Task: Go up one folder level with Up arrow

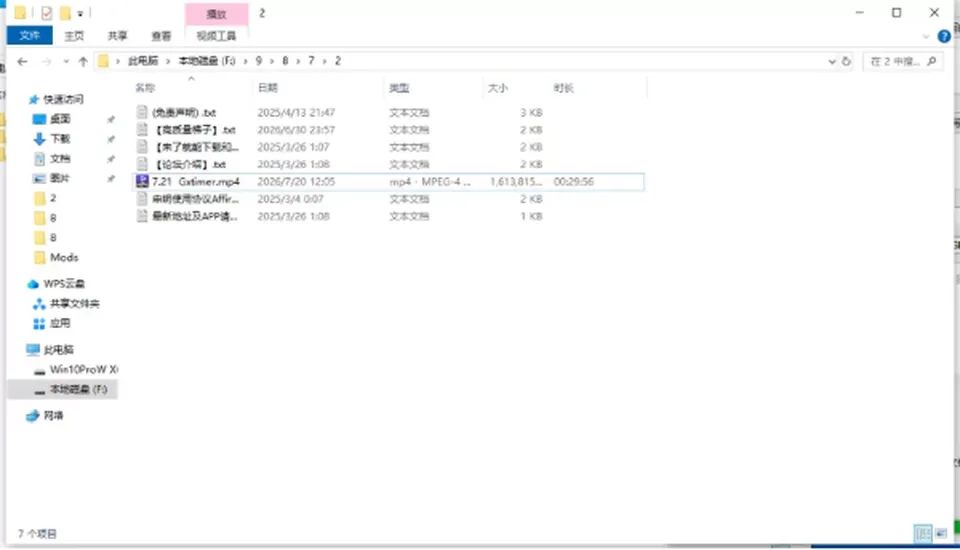Action: pos(83,61)
